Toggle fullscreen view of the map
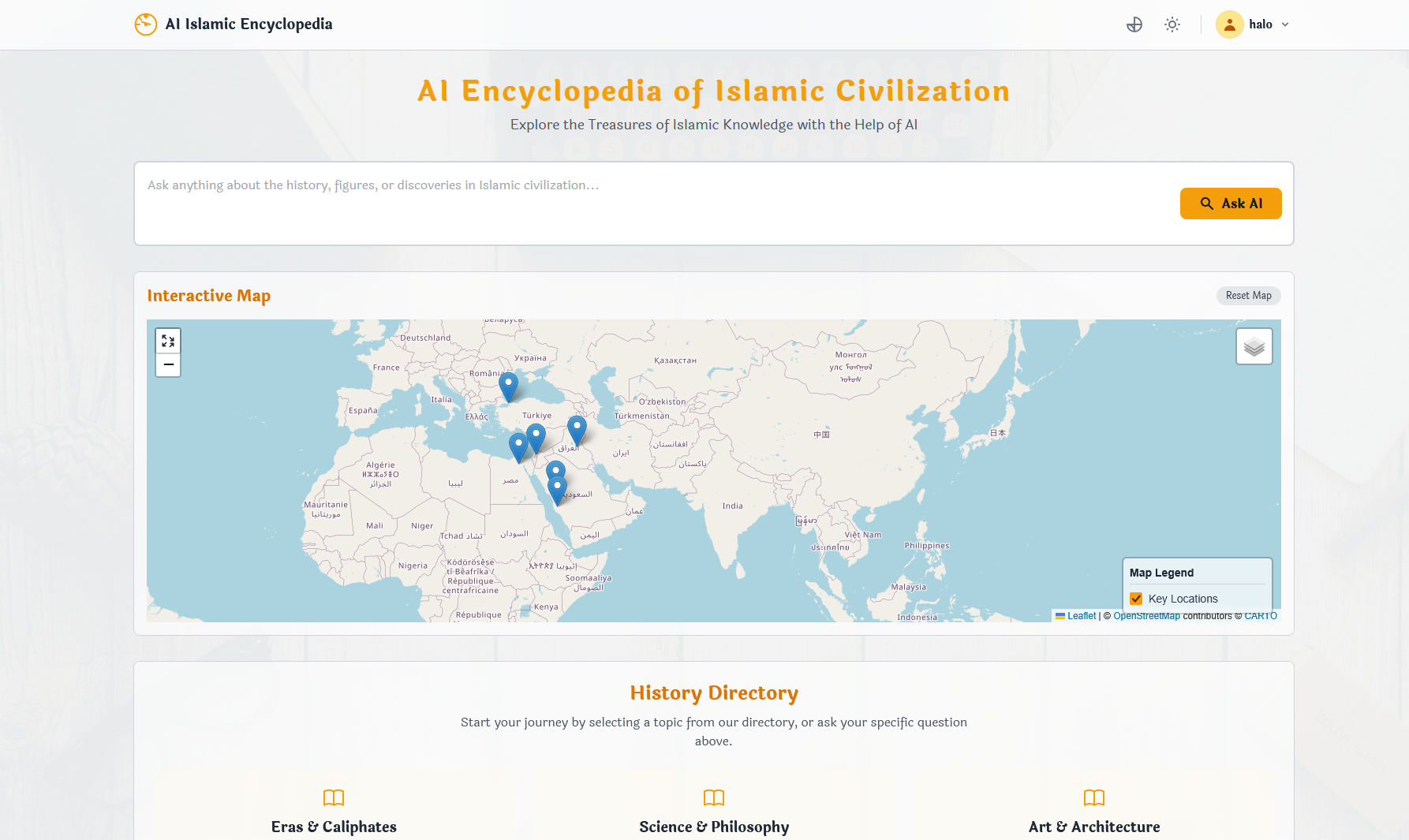 (168, 341)
